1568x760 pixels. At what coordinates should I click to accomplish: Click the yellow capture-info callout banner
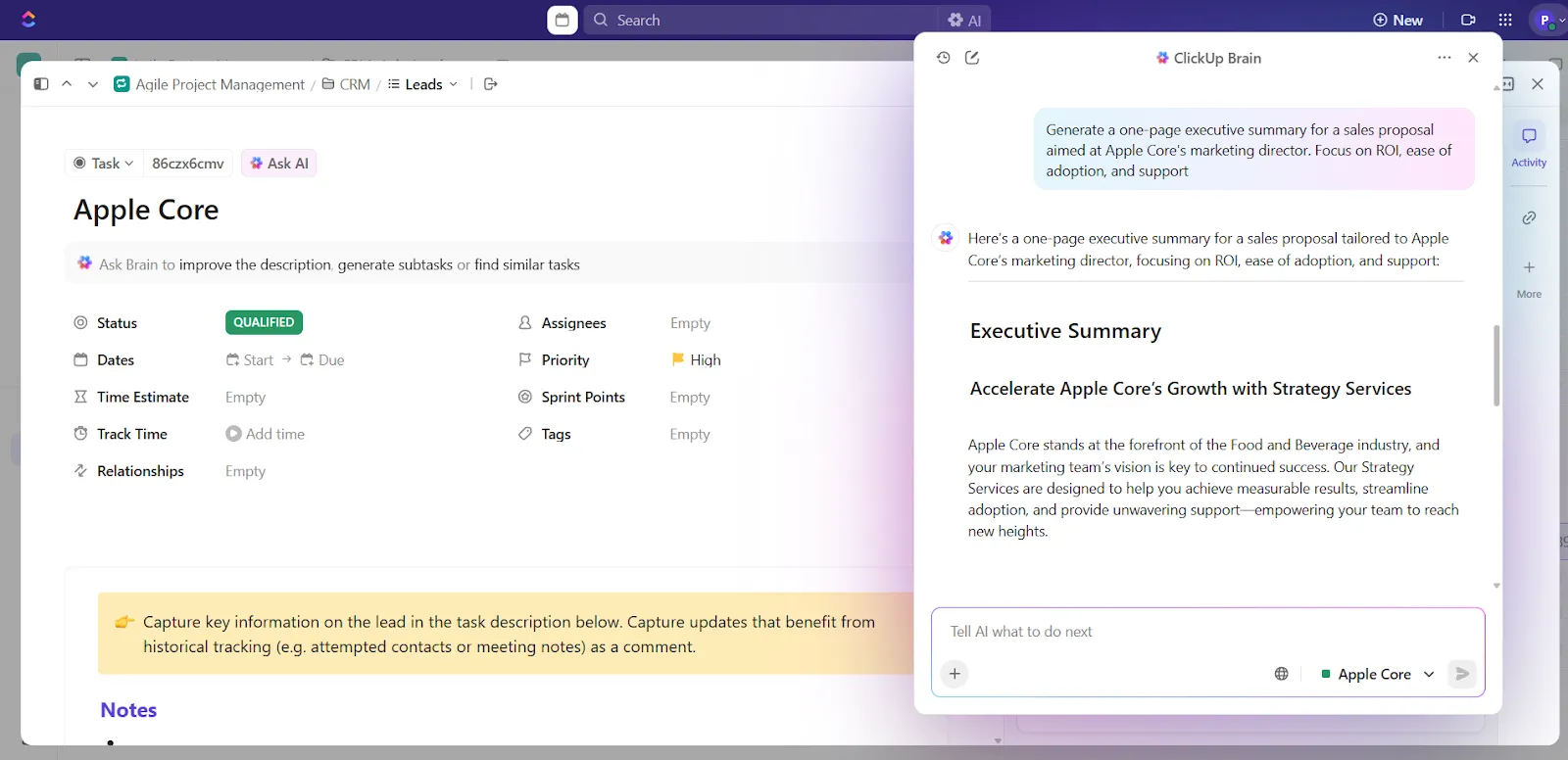click(506, 634)
